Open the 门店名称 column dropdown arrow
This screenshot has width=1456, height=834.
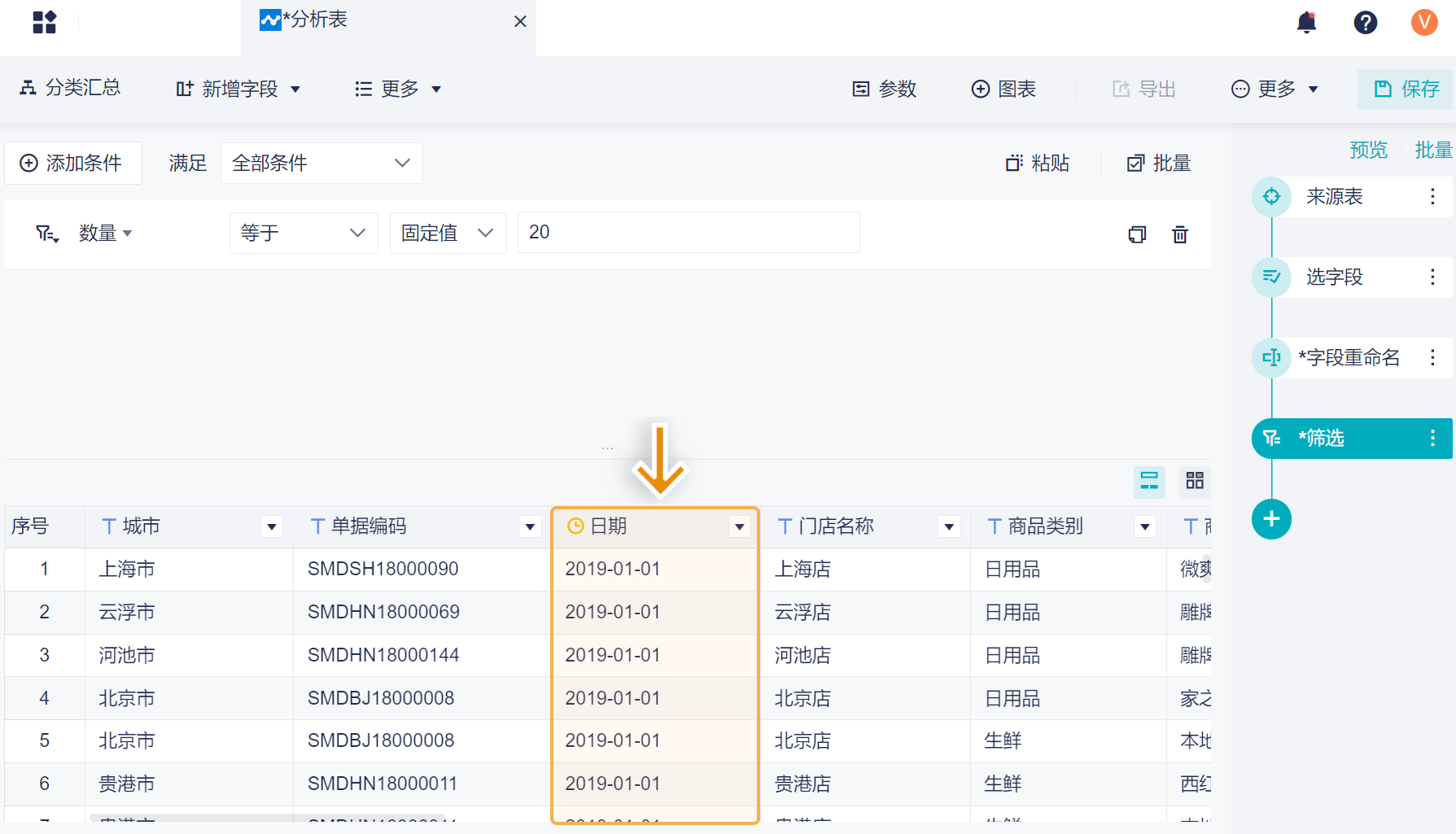point(949,527)
